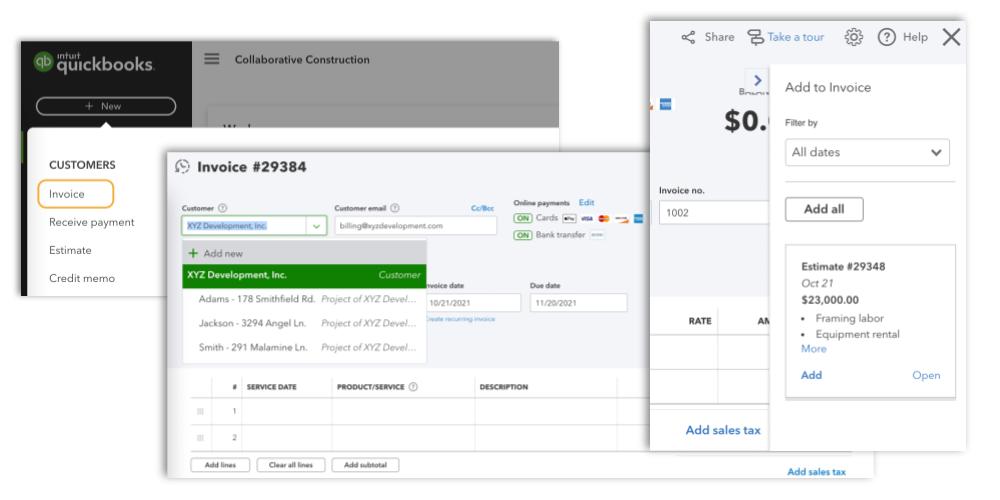Choose Credit memo from the Customers menu
The width and height of the screenshot is (1000, 500).
click(82, 278)
